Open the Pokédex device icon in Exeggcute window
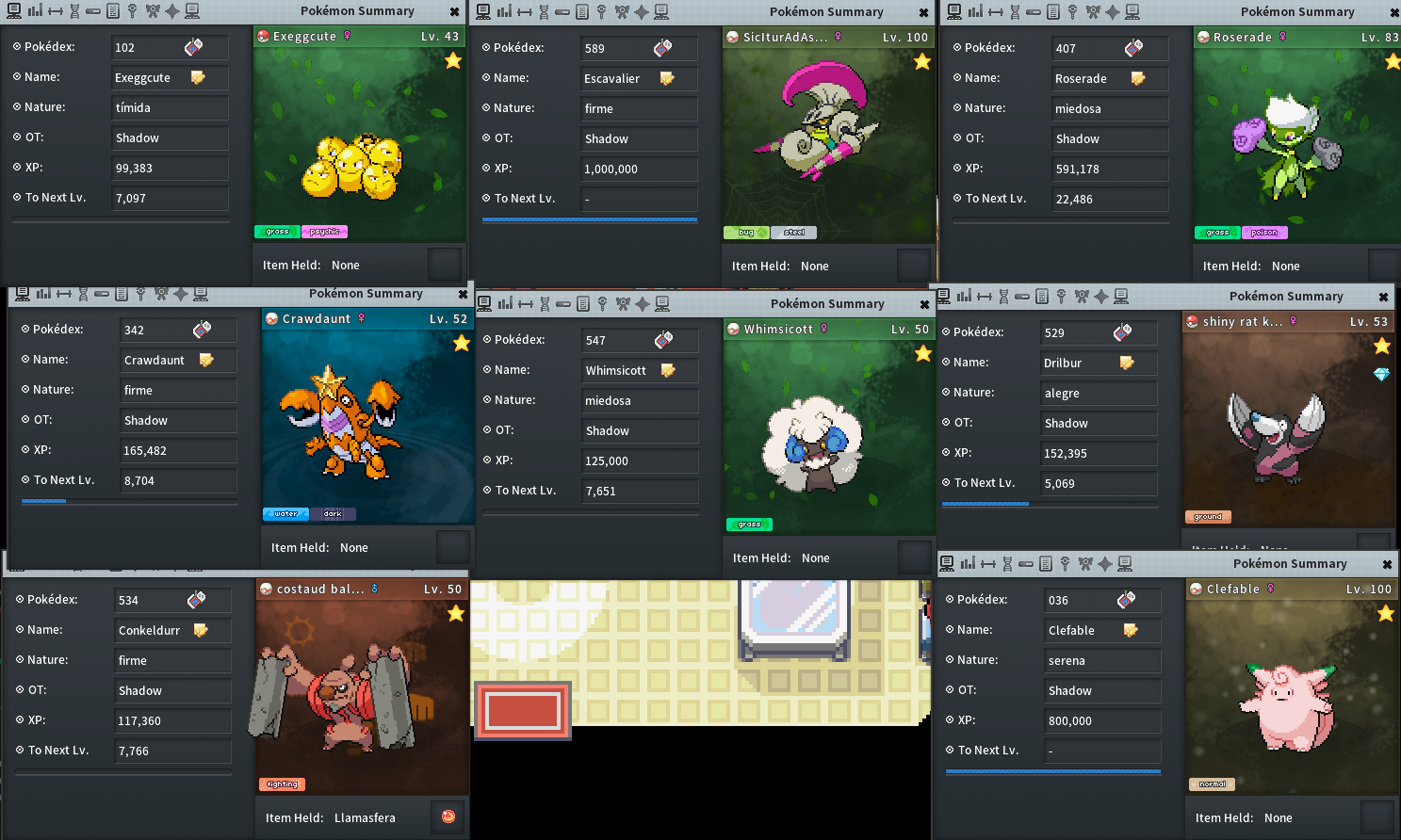 point(193,47)
